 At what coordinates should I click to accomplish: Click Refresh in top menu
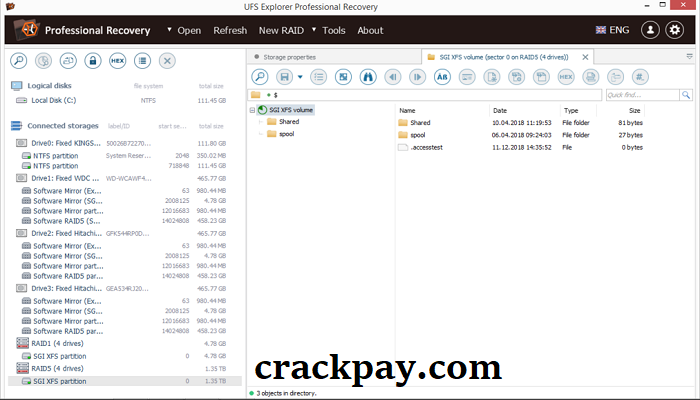point(230,30)
